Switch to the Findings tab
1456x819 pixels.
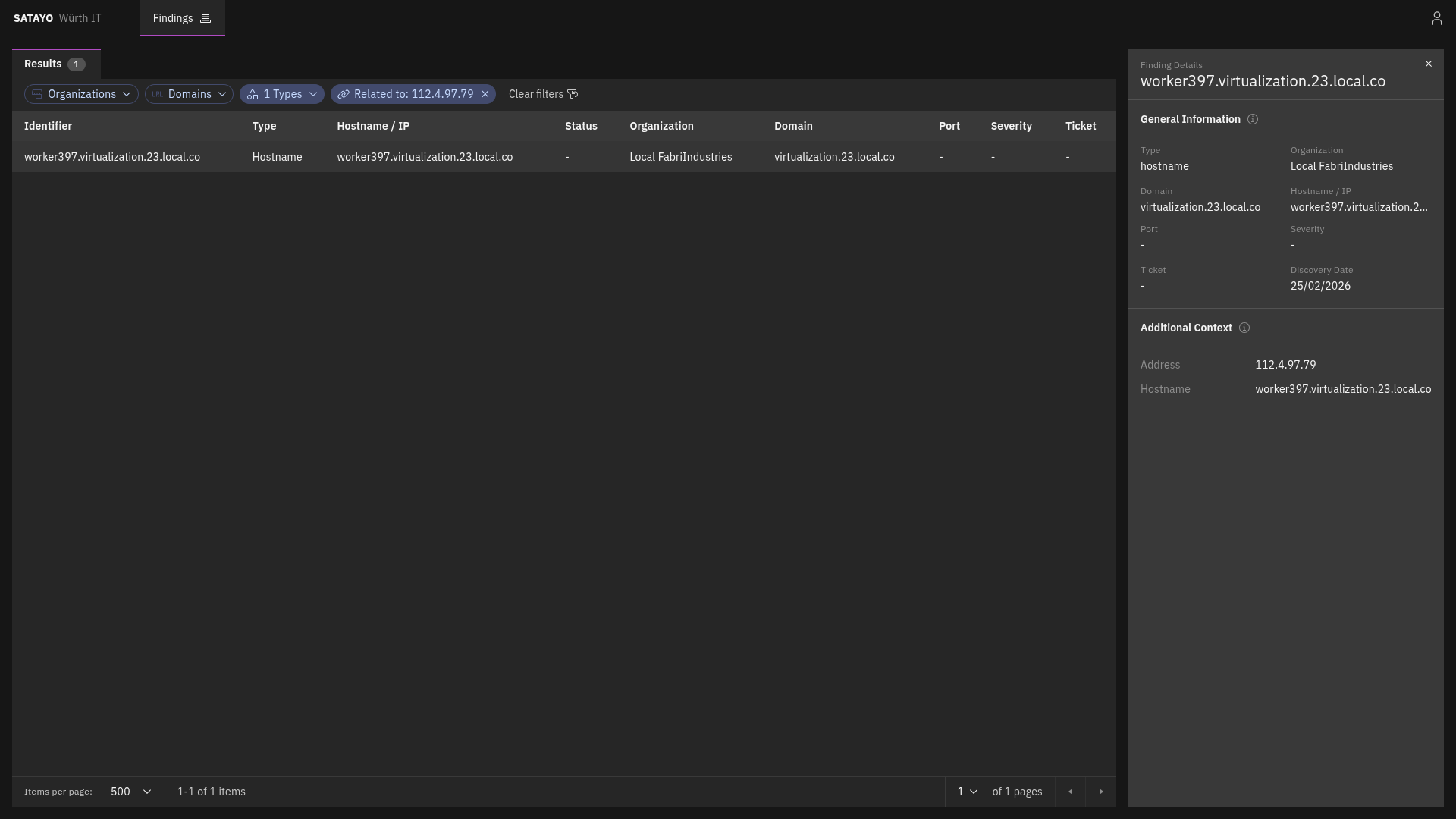point(172,18)
